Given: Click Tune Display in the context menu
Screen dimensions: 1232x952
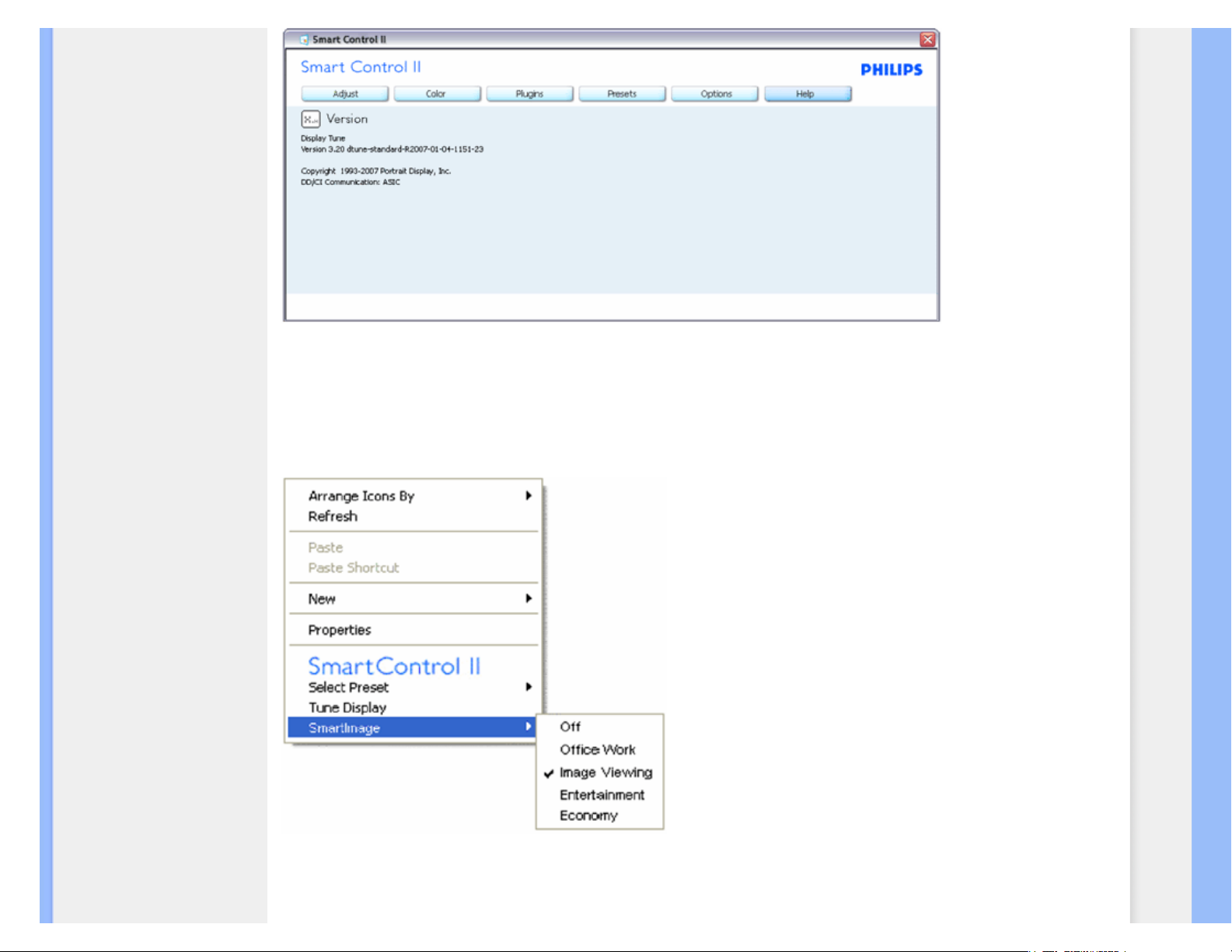Looking at the screenshot, I should [x=412, y=707].
